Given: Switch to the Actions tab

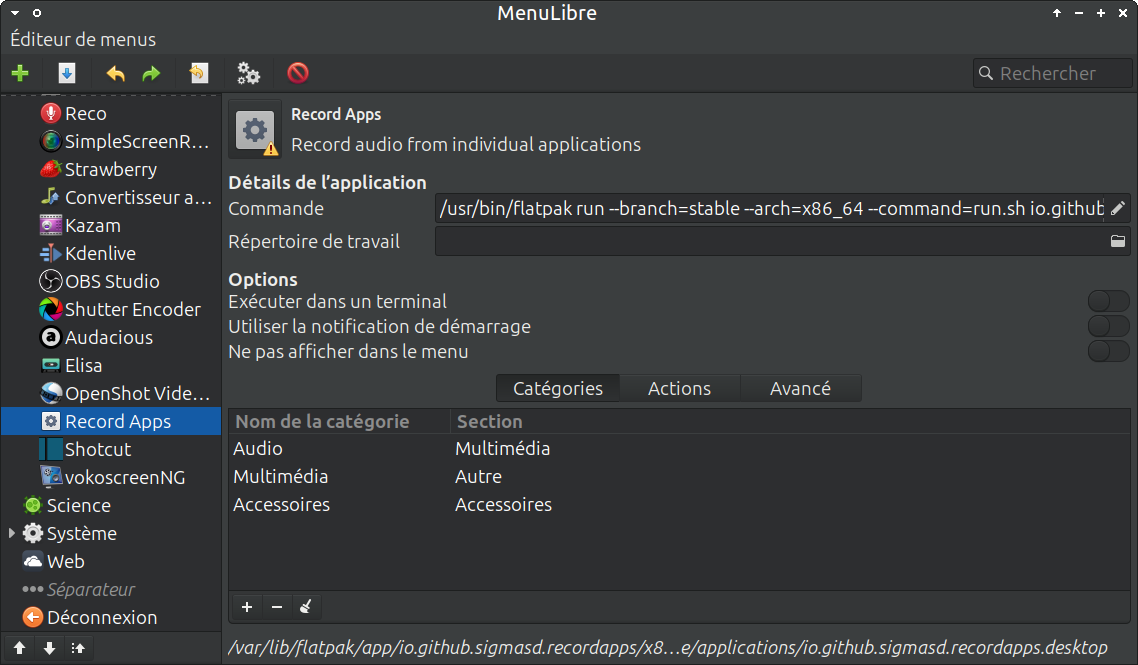Looking at the screenshot, I should tap(679, 388).
